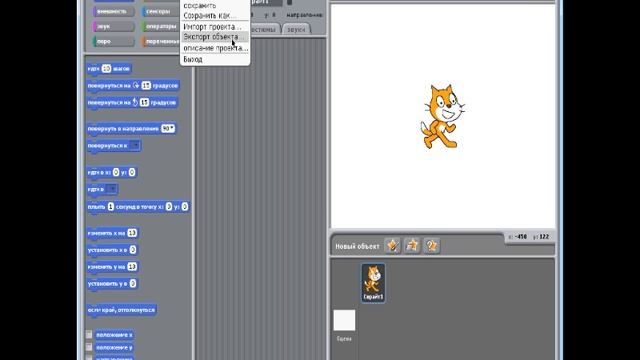
Task: Open the 'операторы' blocks category
Action: click(x=160, y=27)
